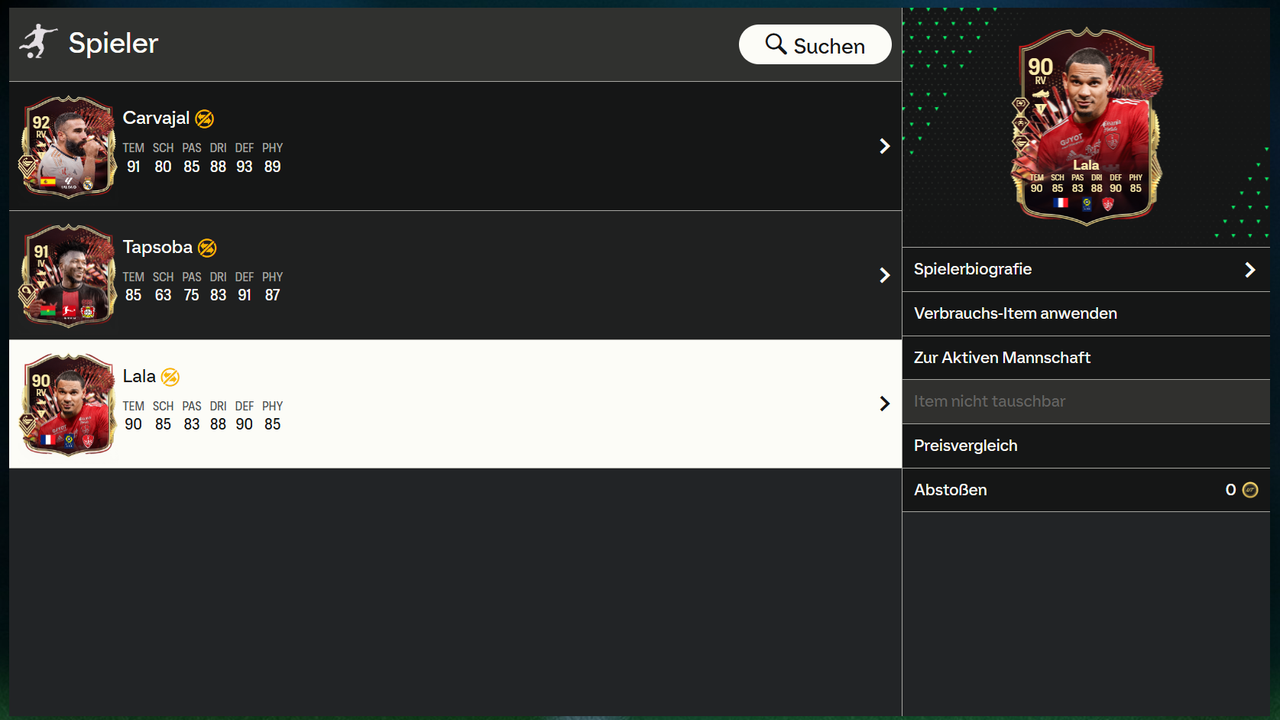Click the untradeable badge next to Lala
1280x720 pixels.
(170, 377)
